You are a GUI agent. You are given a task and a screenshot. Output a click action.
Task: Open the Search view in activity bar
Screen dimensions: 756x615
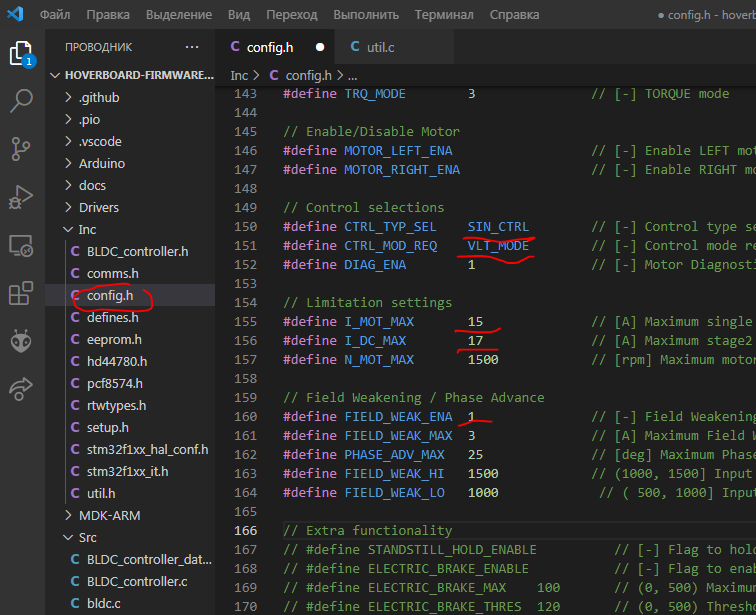pos(21,100)
